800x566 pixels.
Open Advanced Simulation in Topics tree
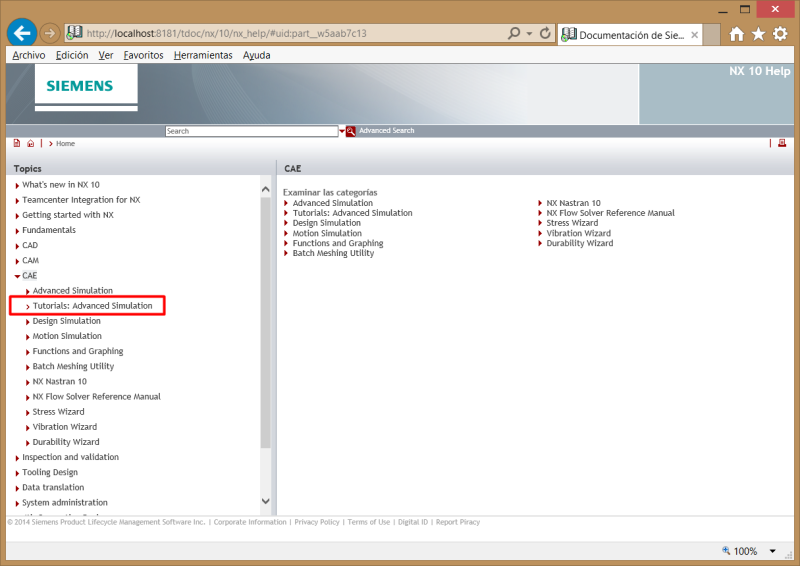pyautogui.click(x=72, y=291)
